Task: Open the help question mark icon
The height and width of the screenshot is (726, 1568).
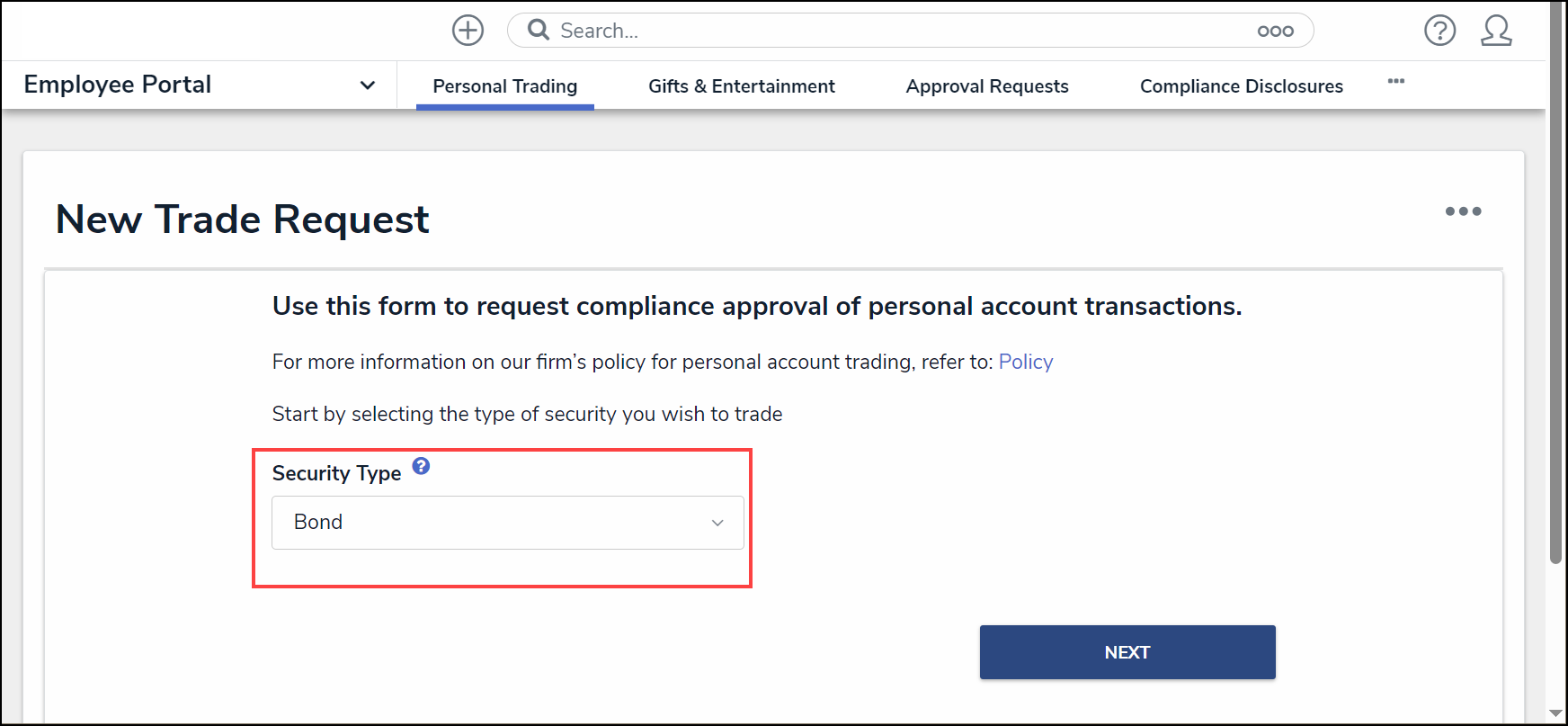Action: [x=1439, y=31]
